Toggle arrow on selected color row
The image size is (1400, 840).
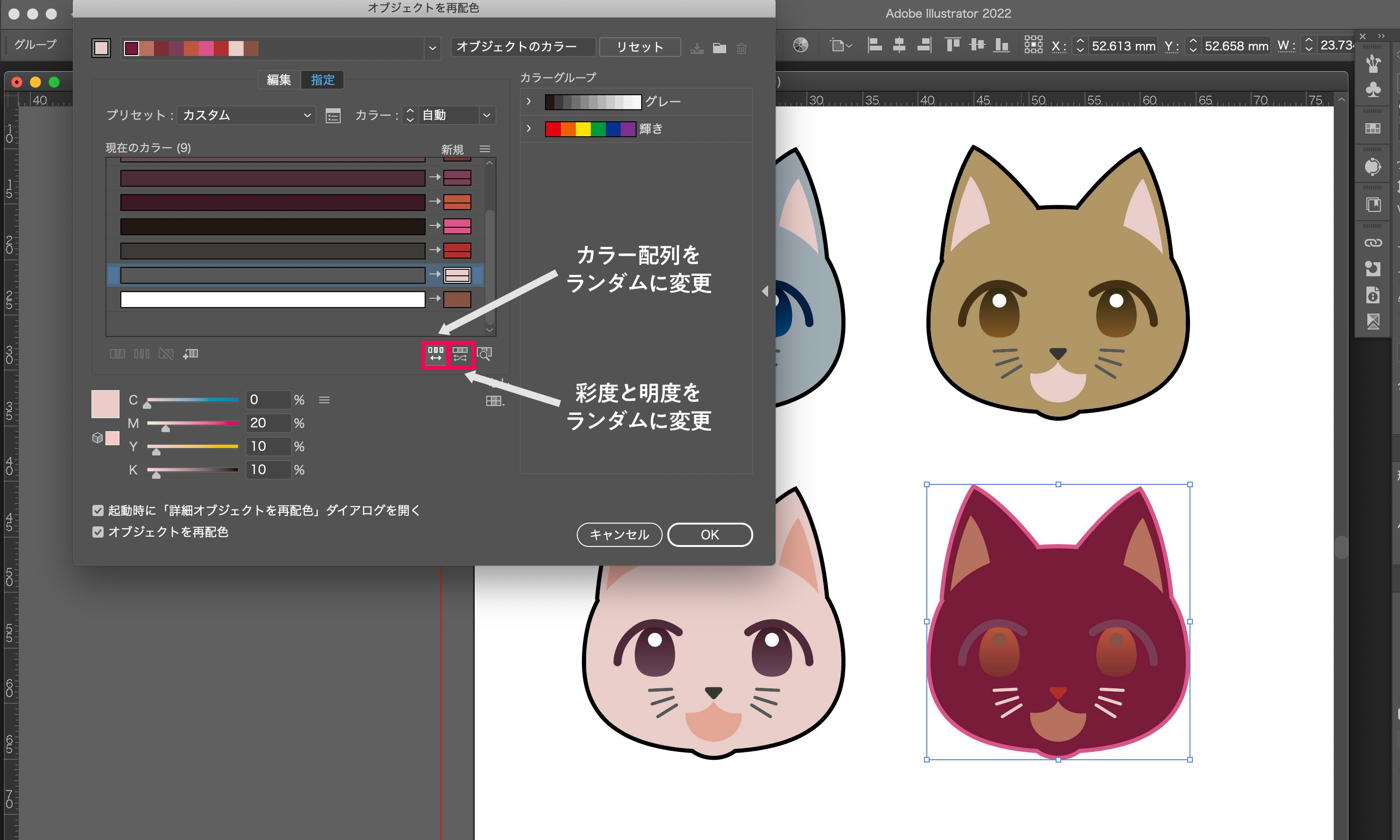(x=434, y=274)
